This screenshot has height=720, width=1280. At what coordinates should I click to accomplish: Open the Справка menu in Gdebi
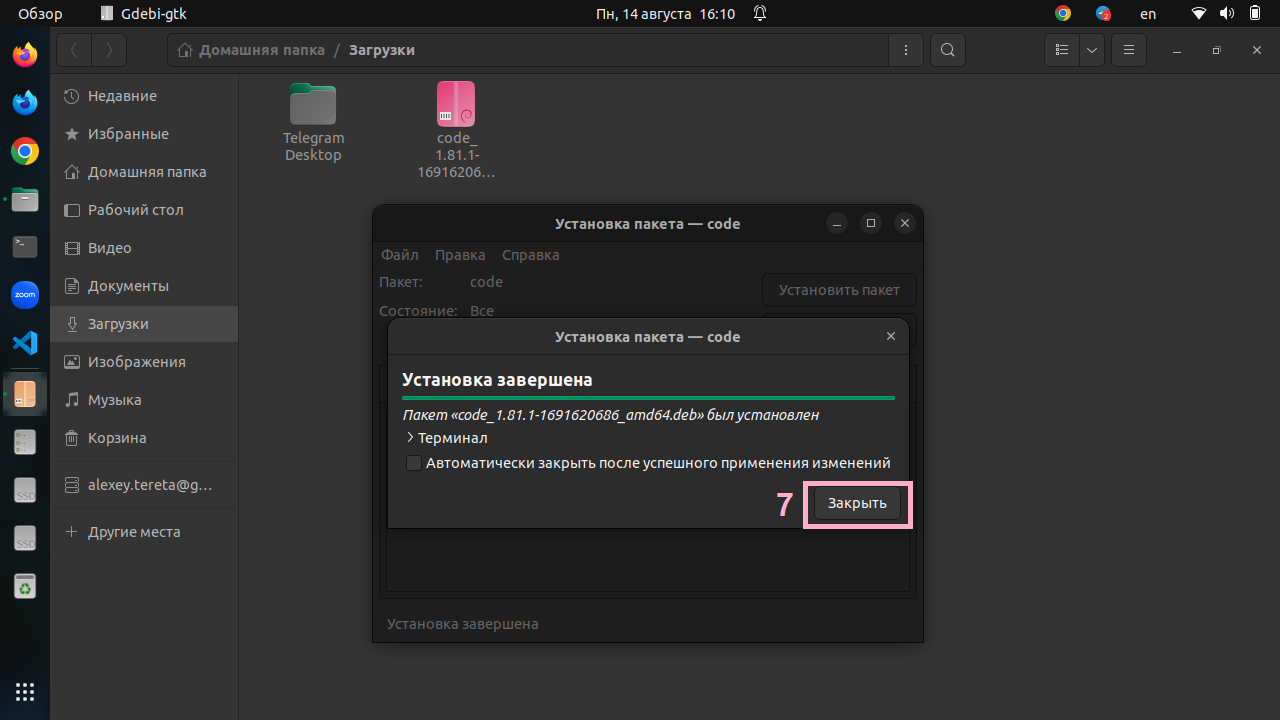pos(531,255)
